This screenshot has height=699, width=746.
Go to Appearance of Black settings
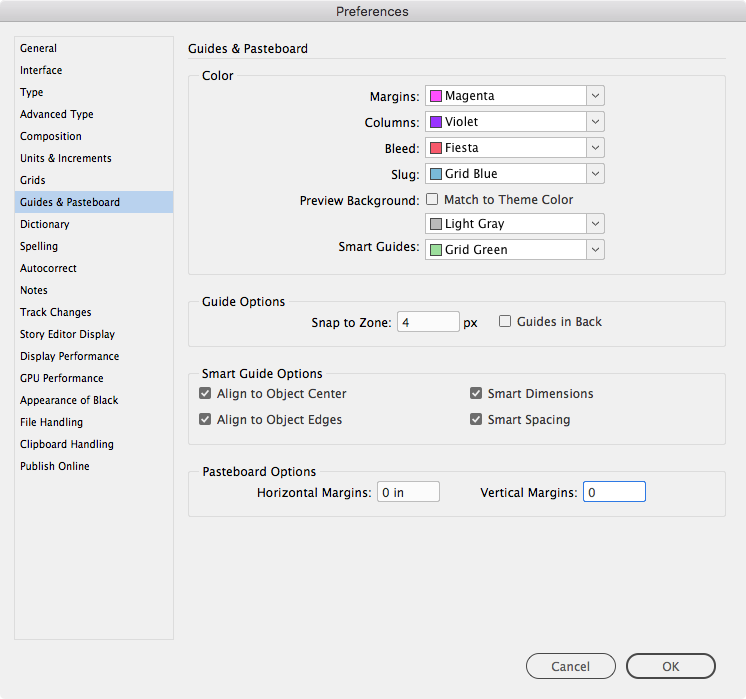coord(69,400)
